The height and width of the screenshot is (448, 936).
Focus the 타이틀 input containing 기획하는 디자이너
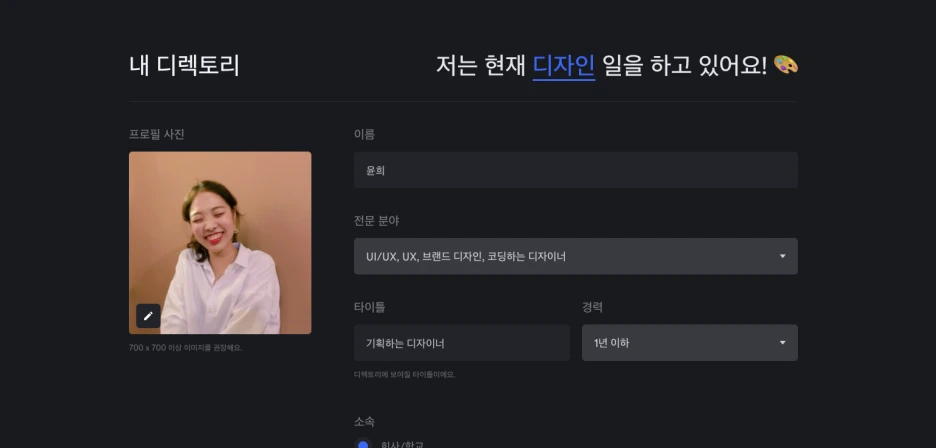(x=461, y=343)
